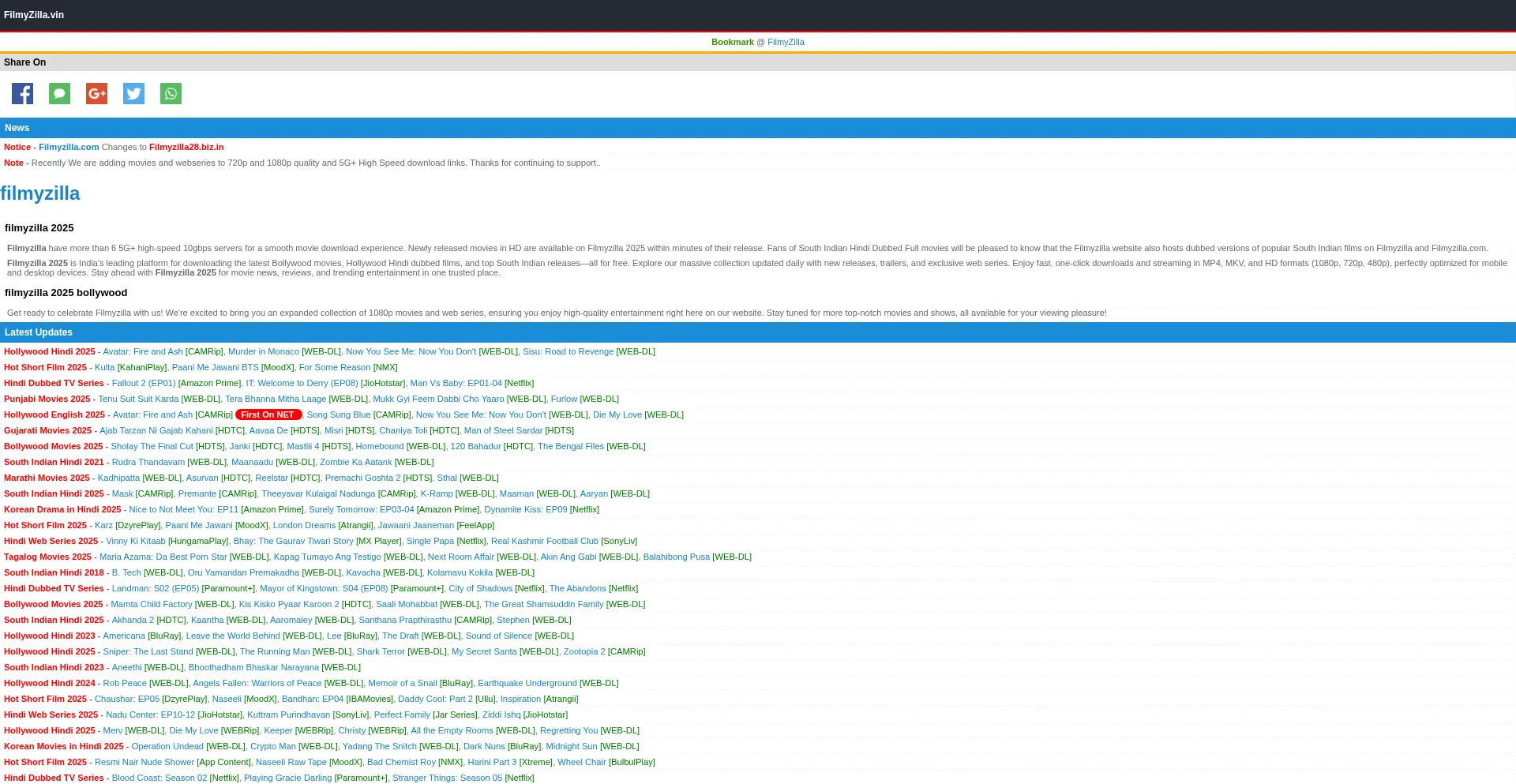Image resolution: width=1516 pixels, height=784 pixels.
Task: Click the large filmyzilla heading
Action: tap(40, 193)
